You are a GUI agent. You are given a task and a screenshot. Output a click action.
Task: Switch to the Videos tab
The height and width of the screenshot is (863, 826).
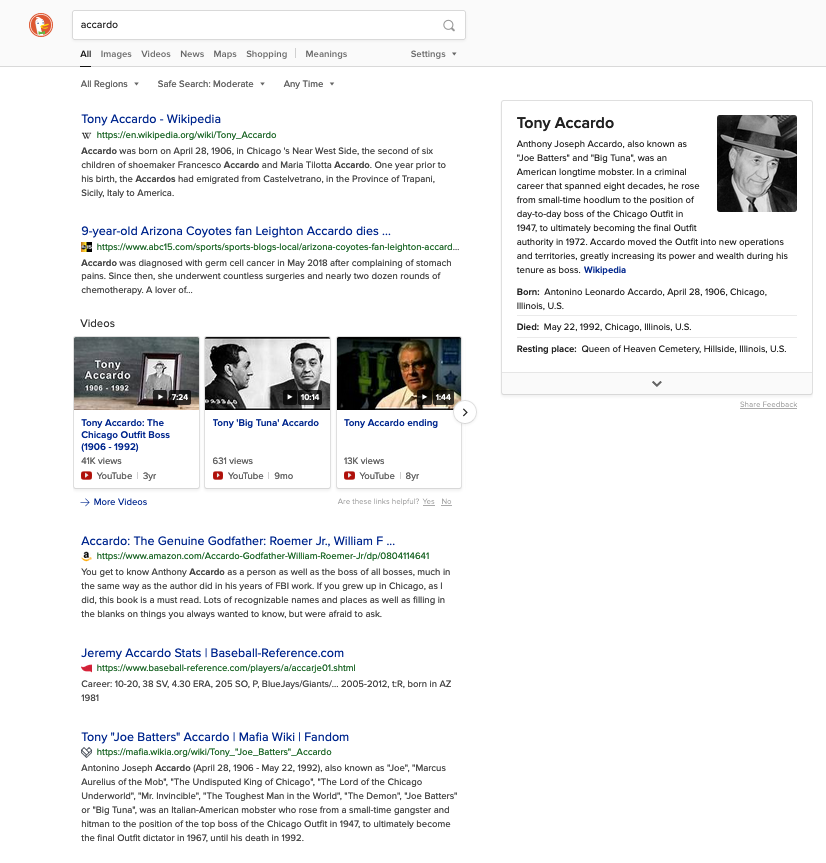(156, 54)
